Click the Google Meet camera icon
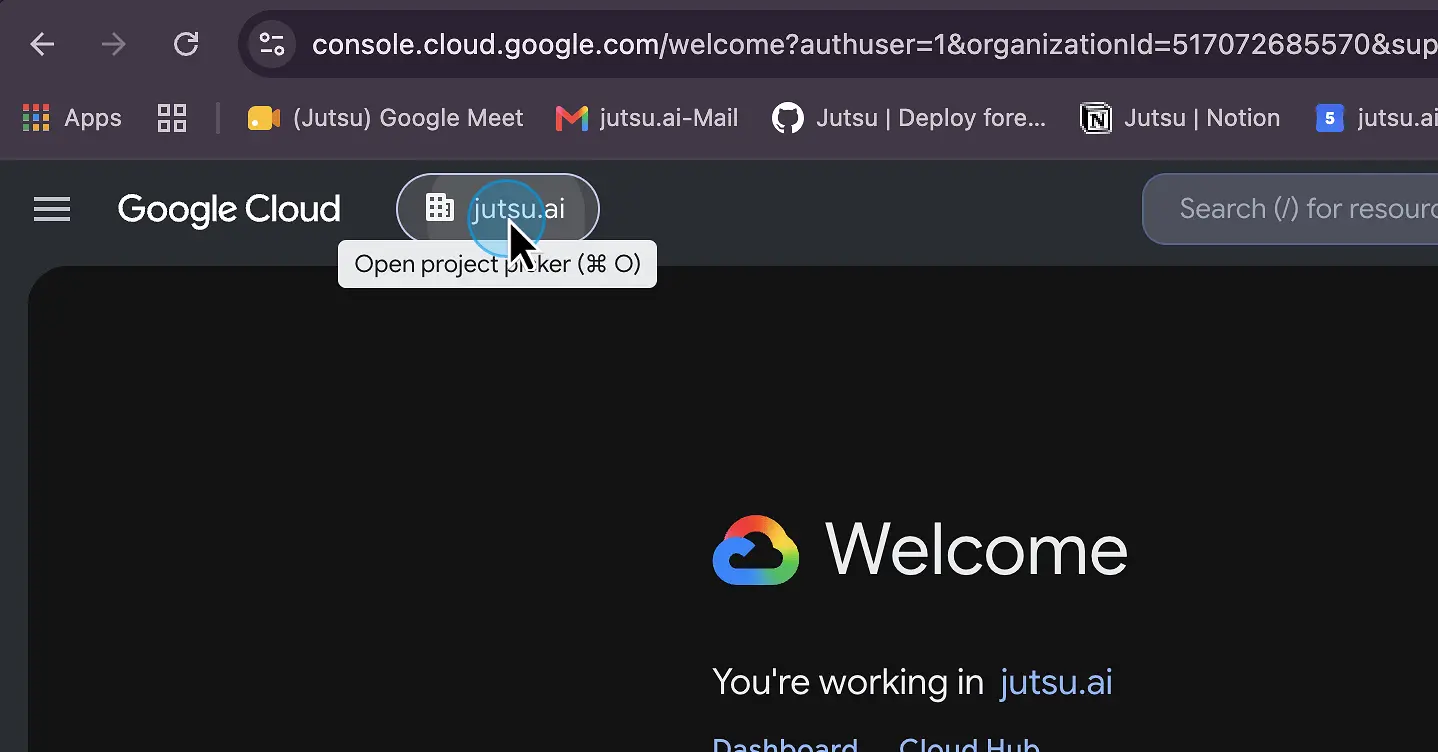The image size is (1438, 752). 264,118
